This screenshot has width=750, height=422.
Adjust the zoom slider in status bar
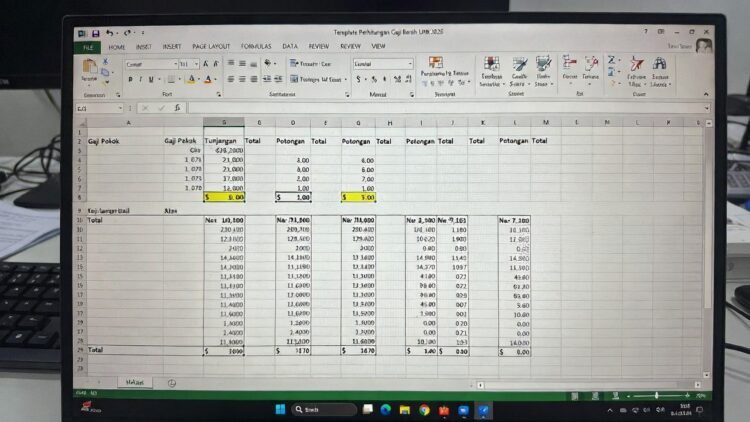pos(657,395)
